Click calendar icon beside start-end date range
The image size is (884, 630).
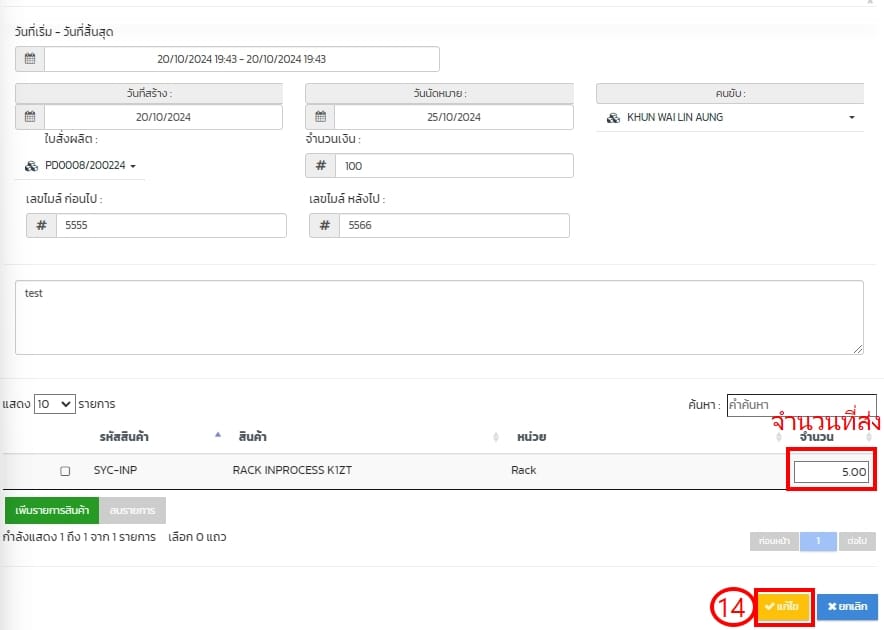30,59
